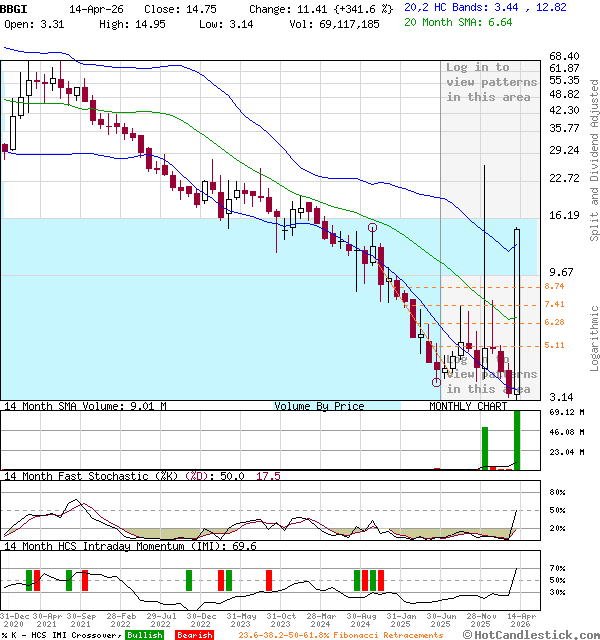Screen dimensions: 600x640
Task: Click the 'Volume By Price' label
Action: pos(319,406)
